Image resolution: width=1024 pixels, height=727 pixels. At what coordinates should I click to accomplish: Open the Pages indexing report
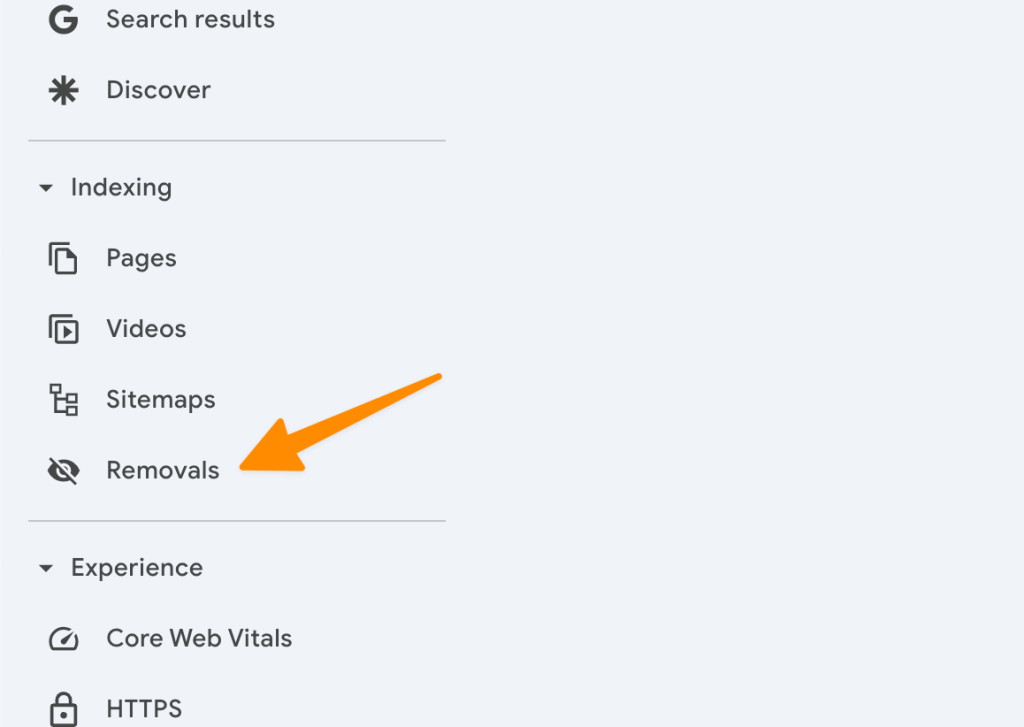pos(141,258)
